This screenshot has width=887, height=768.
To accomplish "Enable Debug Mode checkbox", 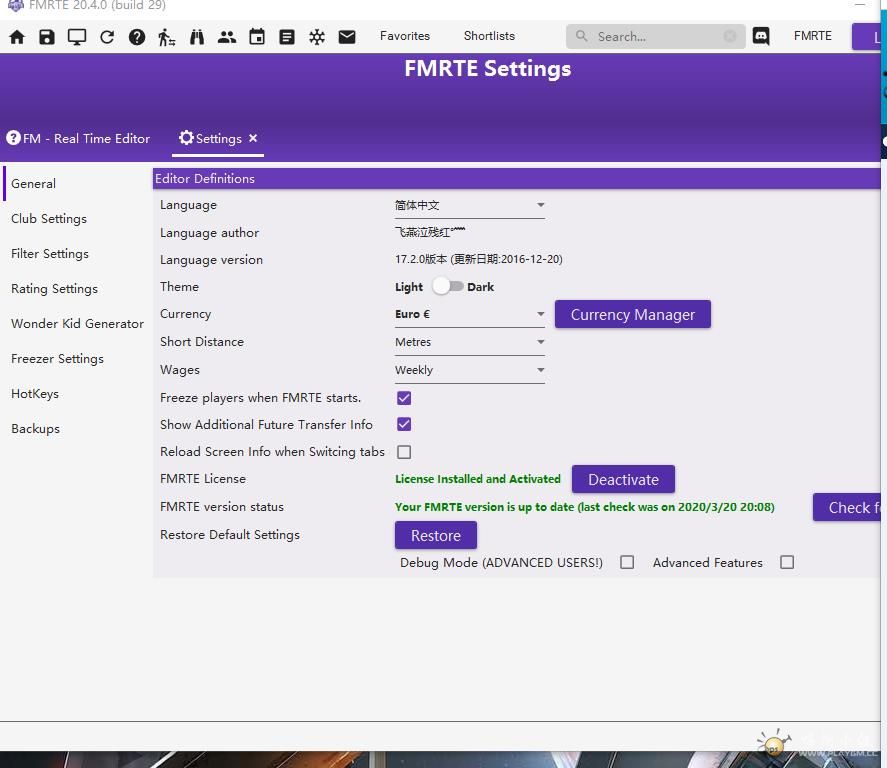I will coord(627,563).
